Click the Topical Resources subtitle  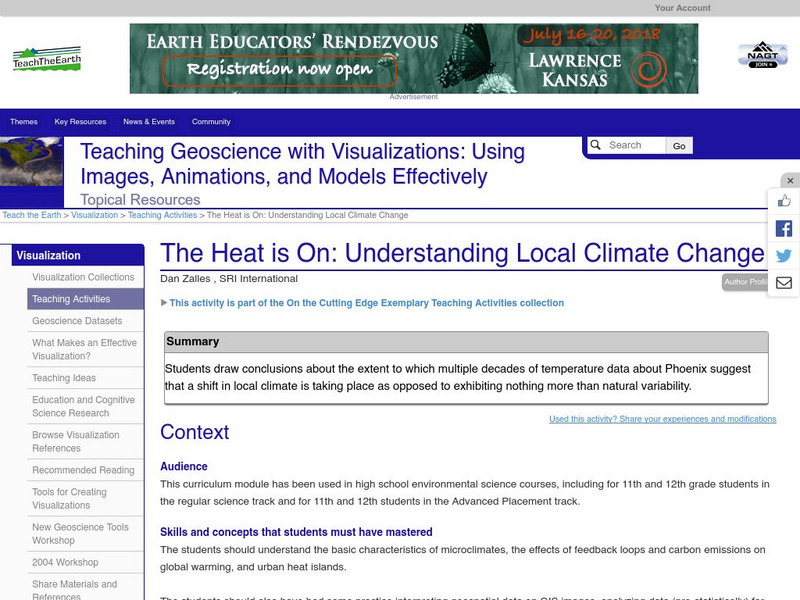[x=140, y=199]
